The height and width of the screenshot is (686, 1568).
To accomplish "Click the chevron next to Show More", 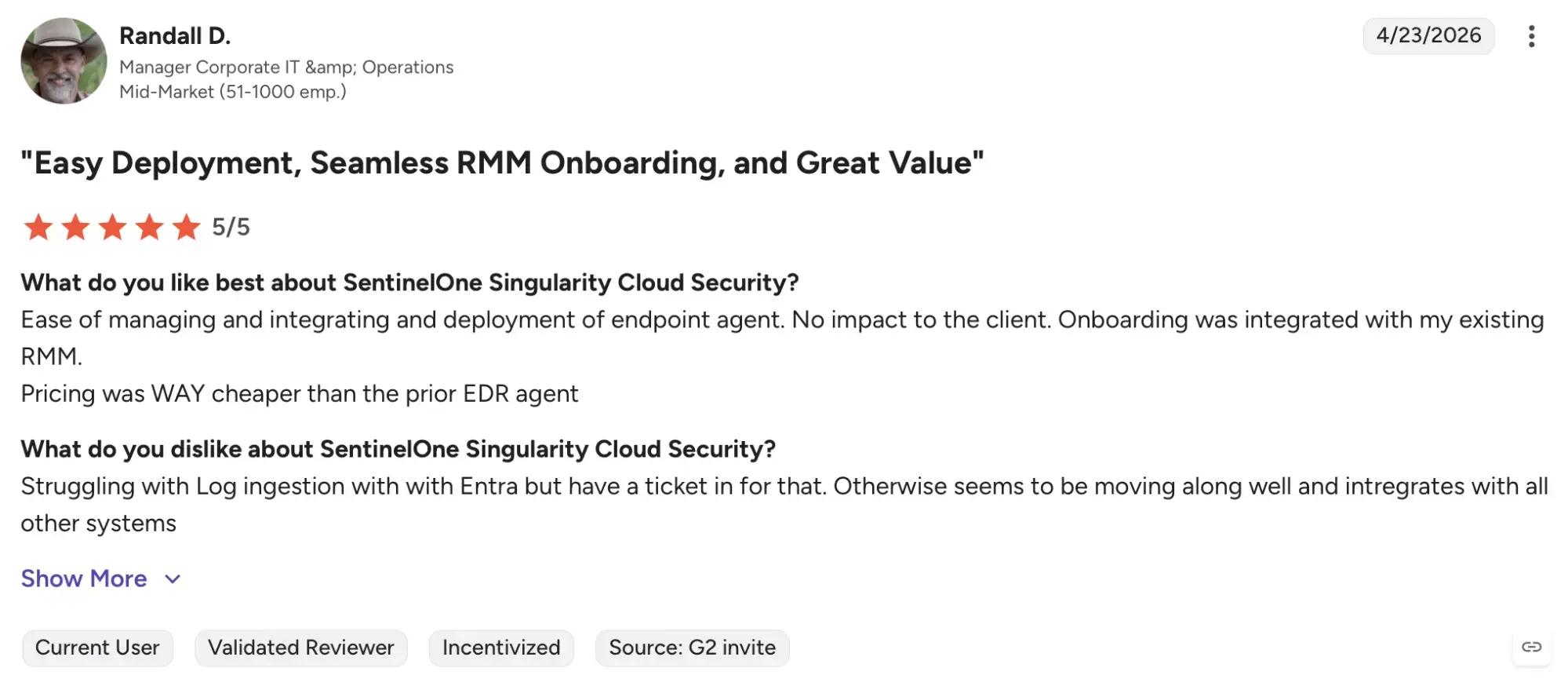I will (173, 579).
